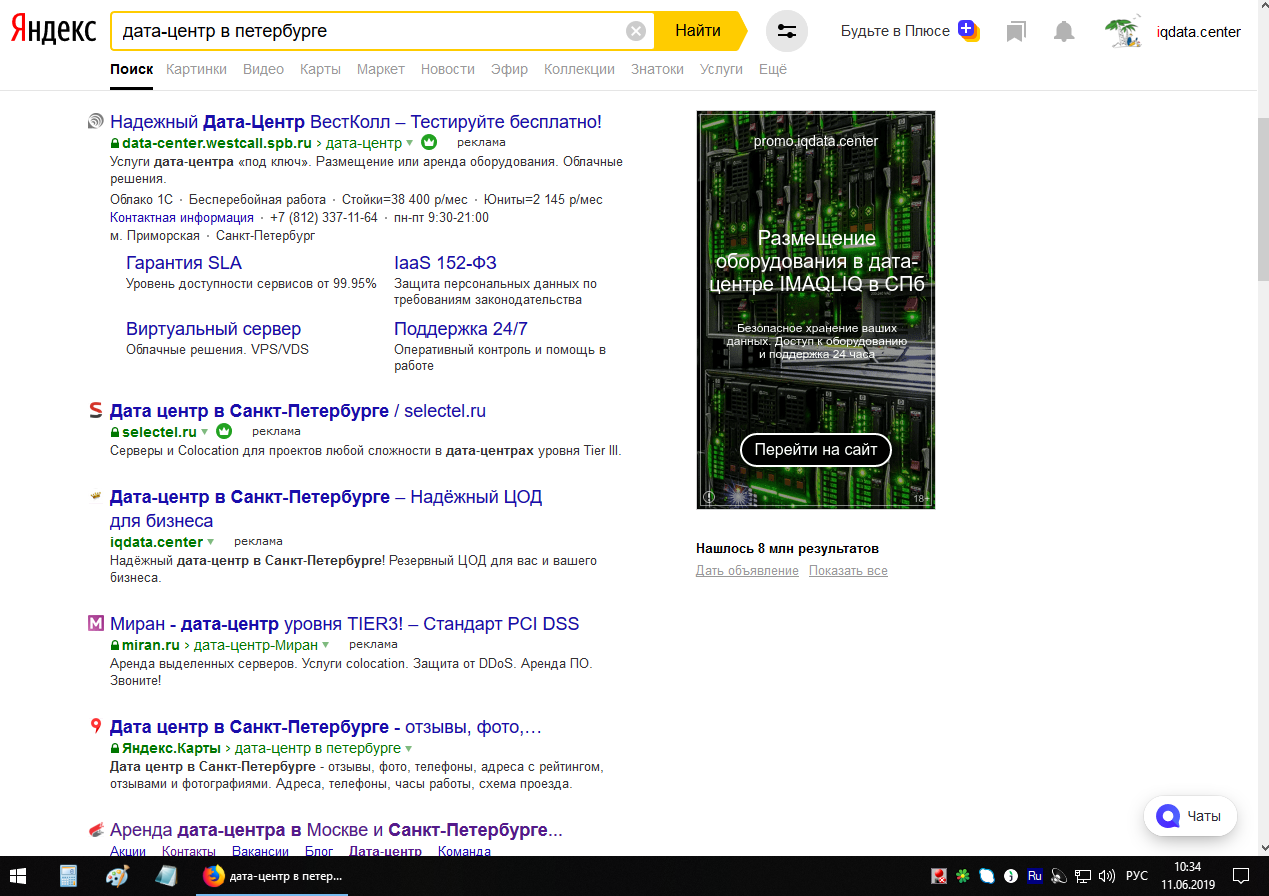This screenshot has height=896, width=1269.
Task: Switch to the Новости tab
Action: tap(448, 69)
